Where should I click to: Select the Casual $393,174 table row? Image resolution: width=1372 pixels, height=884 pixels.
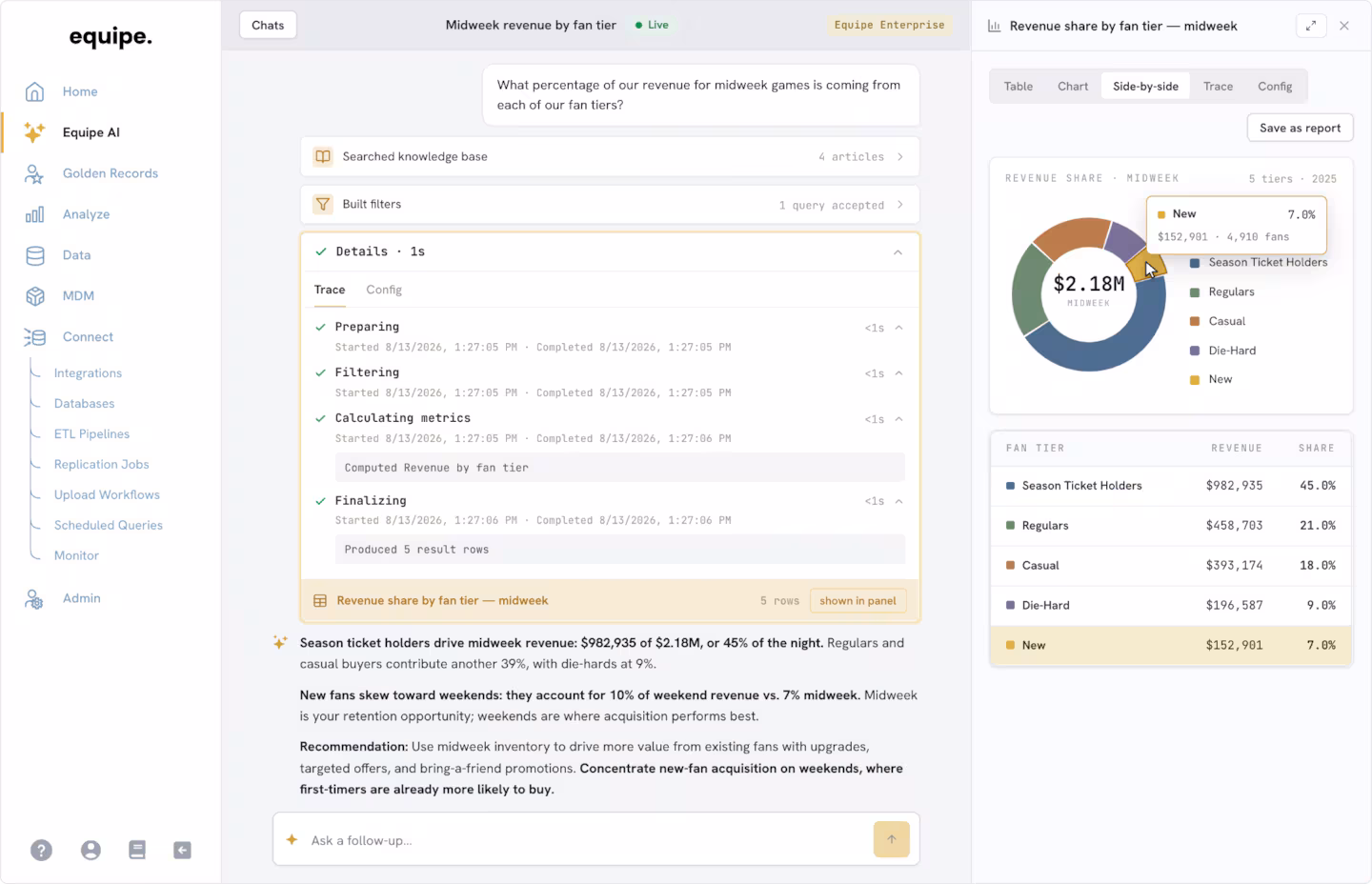pos(1171,566)
